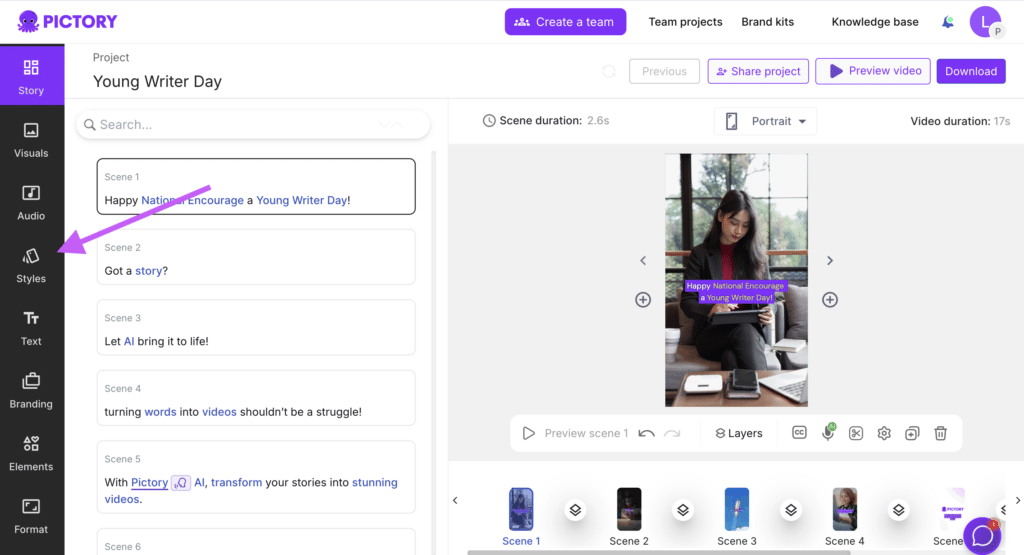Click the Pictory logo

[67, 22]
